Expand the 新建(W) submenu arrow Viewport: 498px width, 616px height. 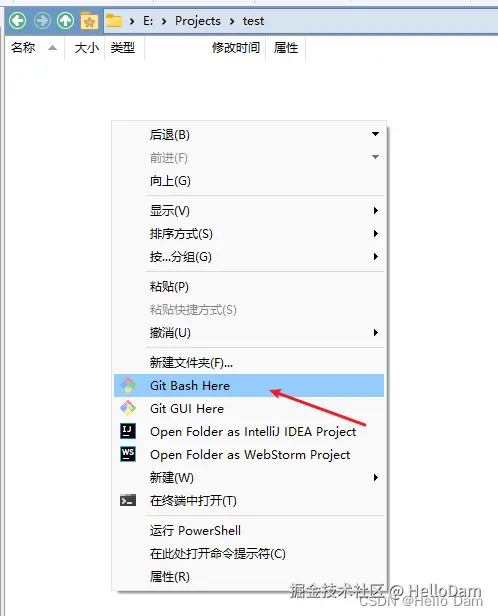[x=376, y=477]
